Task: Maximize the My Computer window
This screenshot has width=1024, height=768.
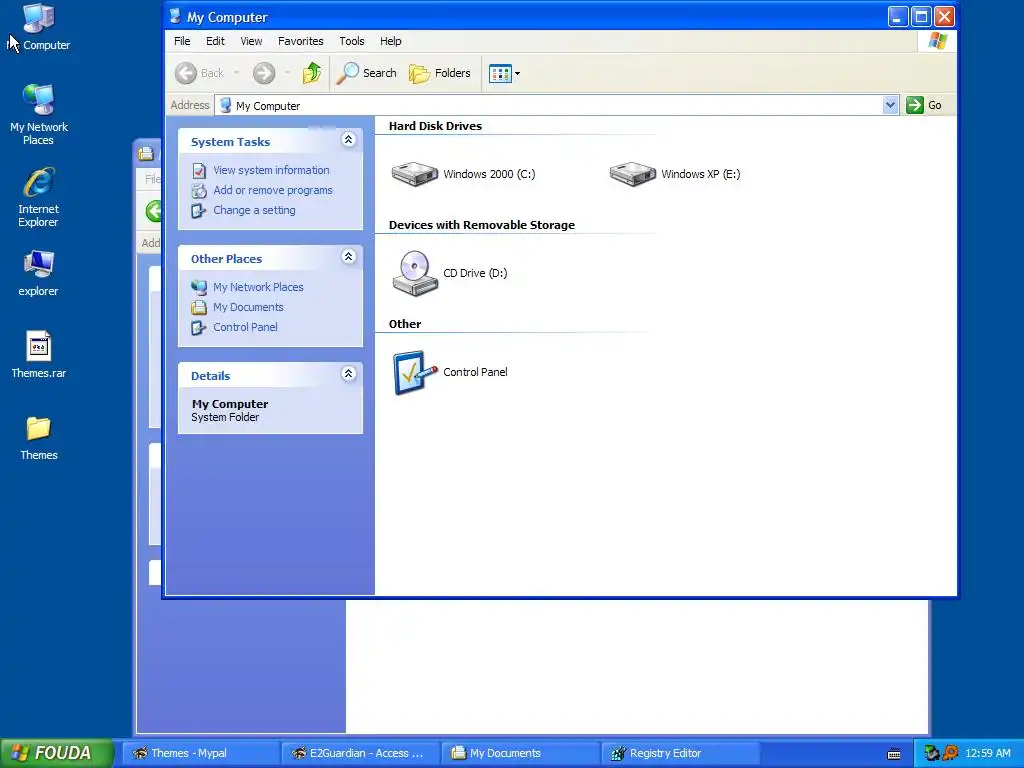Action: [x=921, y=16]
